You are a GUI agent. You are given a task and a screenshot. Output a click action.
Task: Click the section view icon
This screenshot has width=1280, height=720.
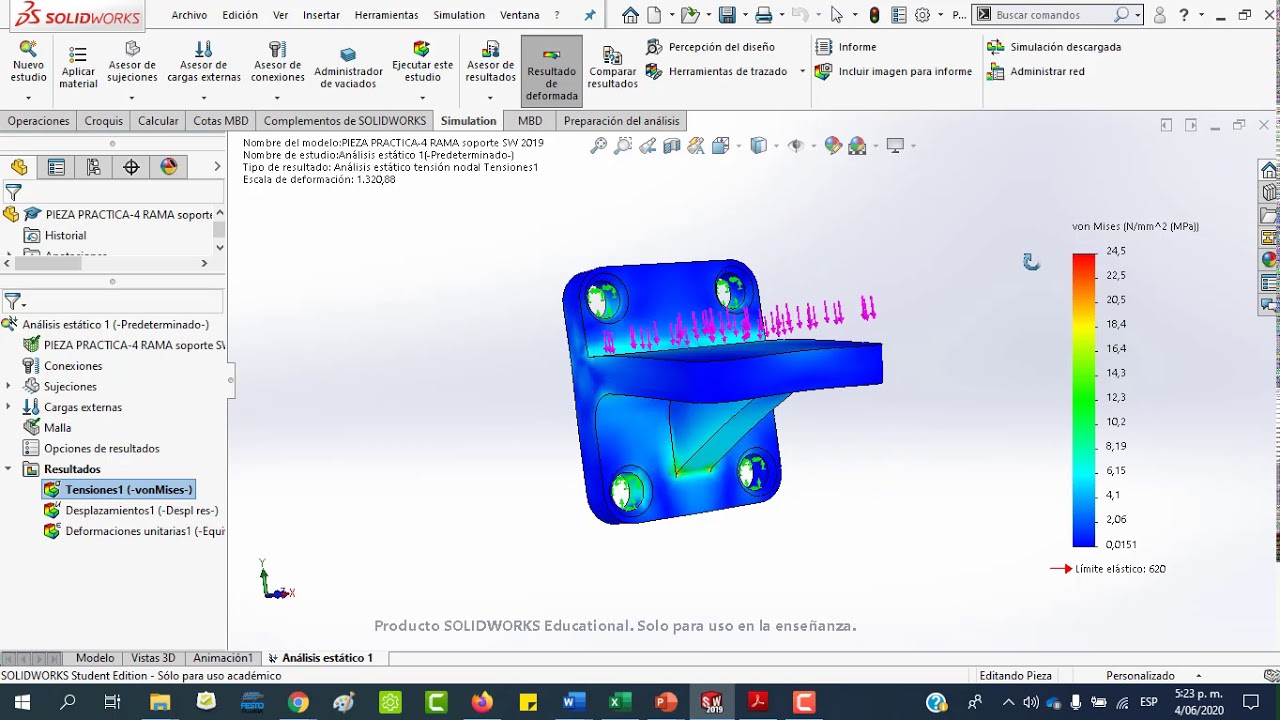[672, 146]
